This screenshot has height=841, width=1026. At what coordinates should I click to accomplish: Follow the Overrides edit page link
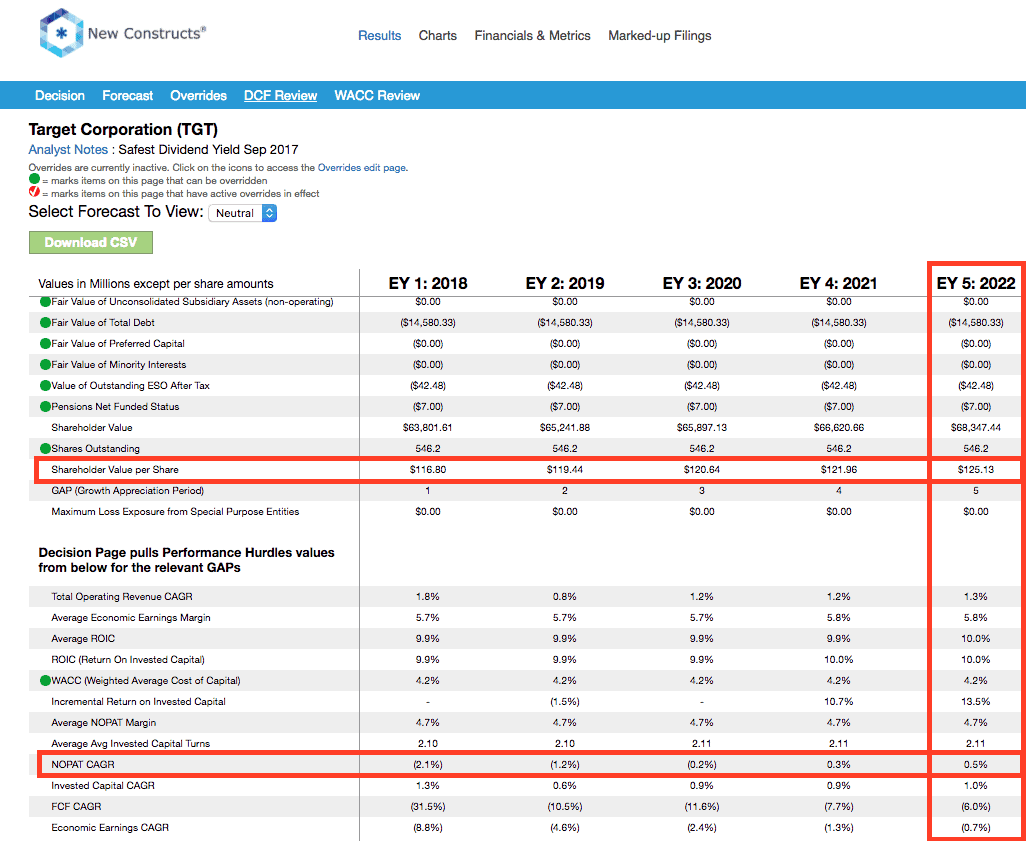point(361,168)
